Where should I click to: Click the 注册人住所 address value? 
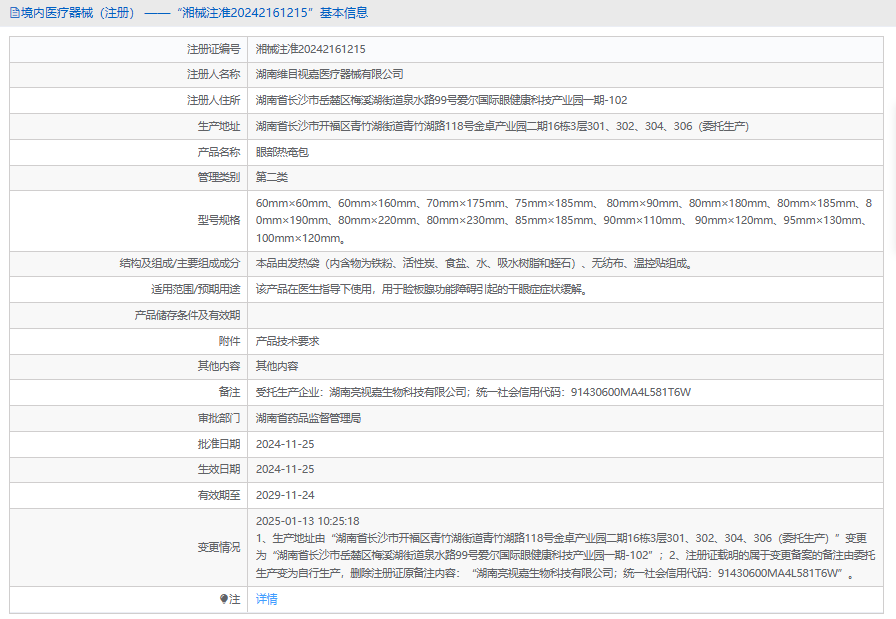(441, 100)
